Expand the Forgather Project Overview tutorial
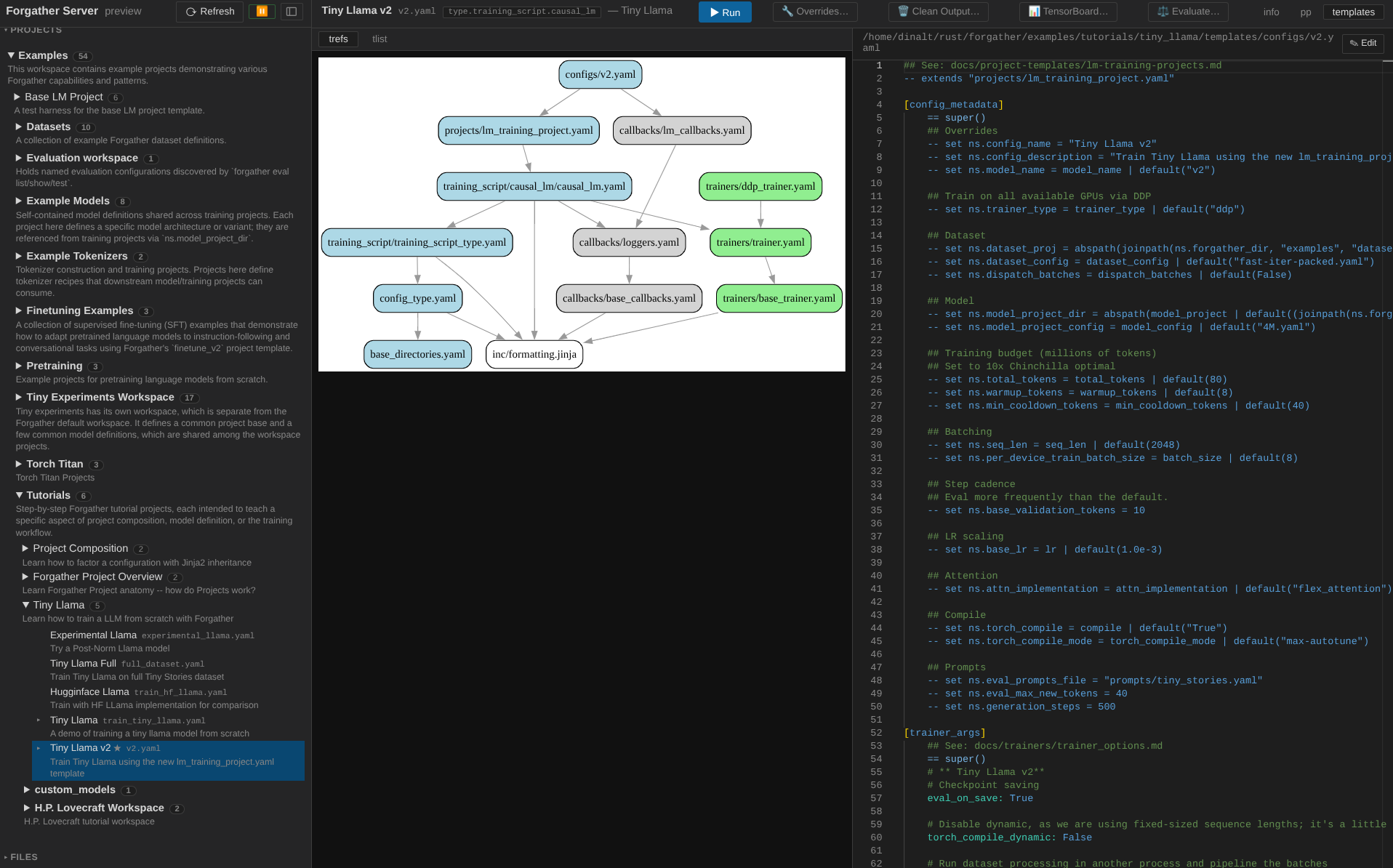The width and height of the screenshot is (1393, 868). 25,576
